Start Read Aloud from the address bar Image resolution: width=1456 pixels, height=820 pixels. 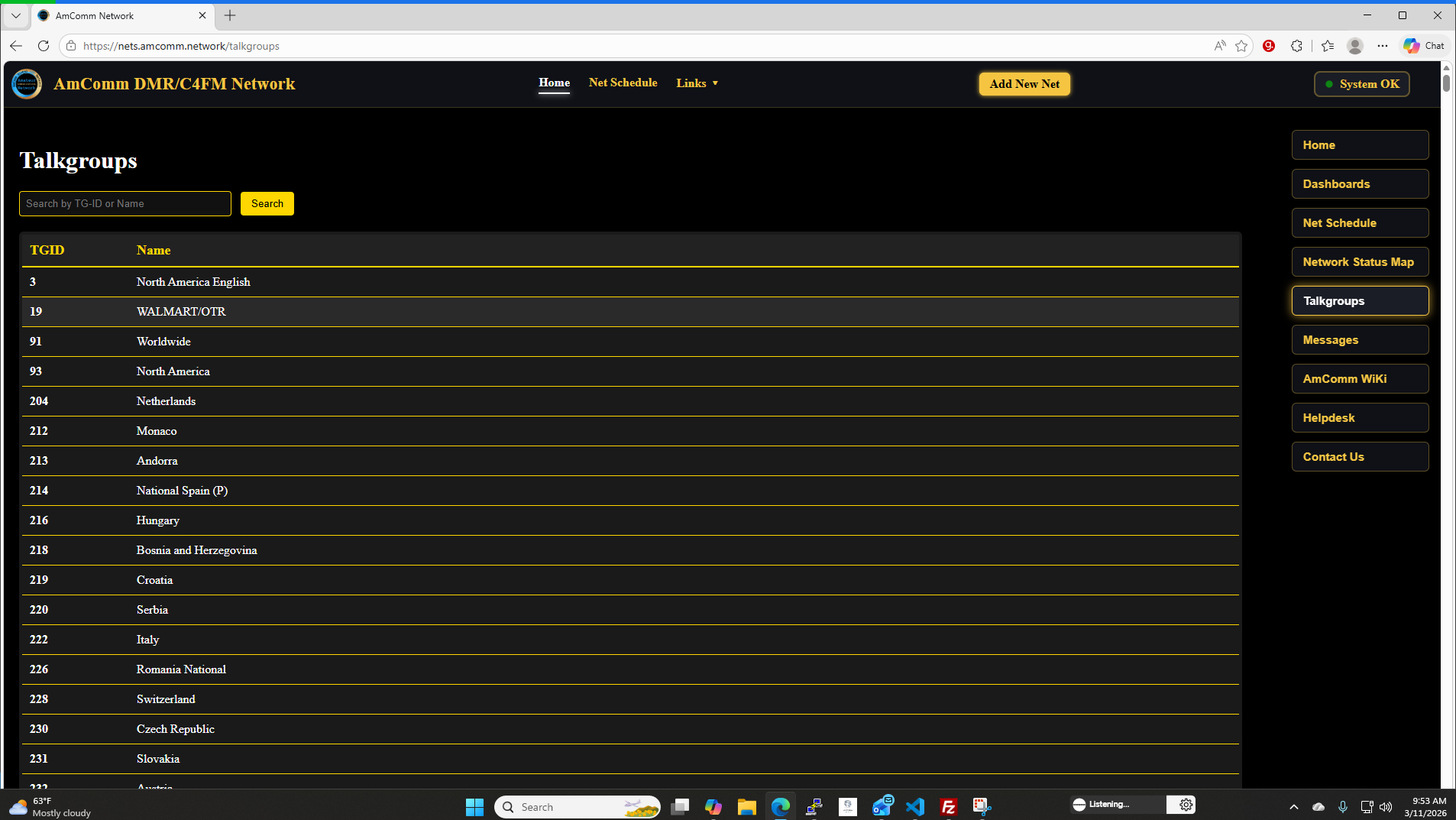1218,46
